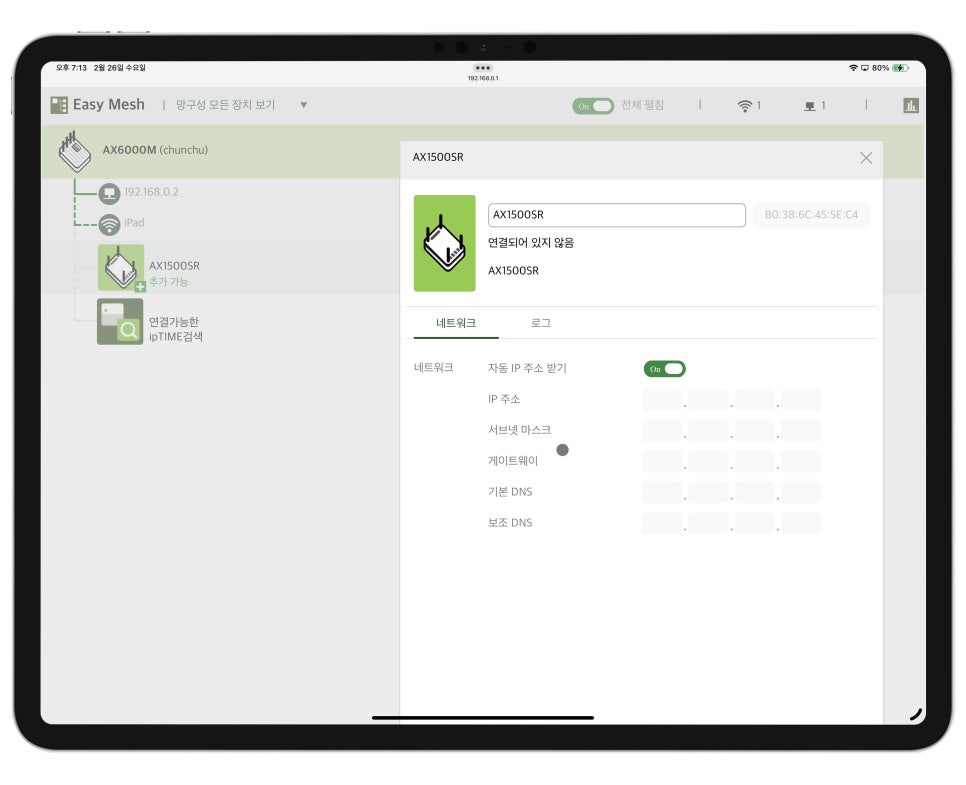This screenshot has width=966, height=785.
Task: Select the AX6000M (chunchu) router icon
Action: click(x=75, y=151)
